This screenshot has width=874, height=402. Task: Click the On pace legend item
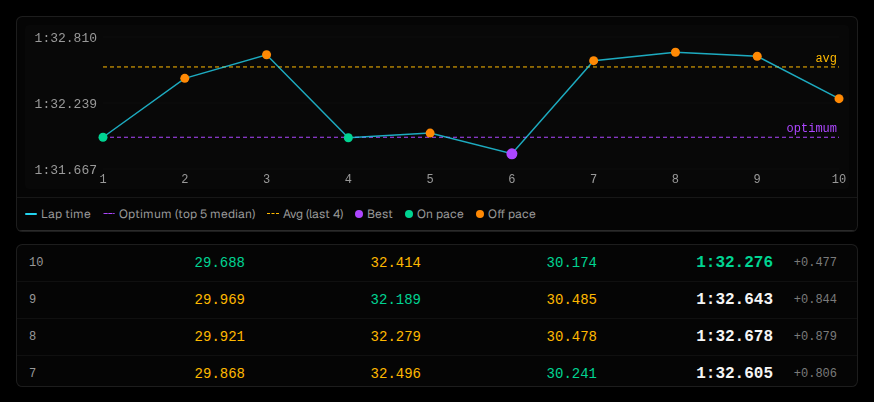434,214
